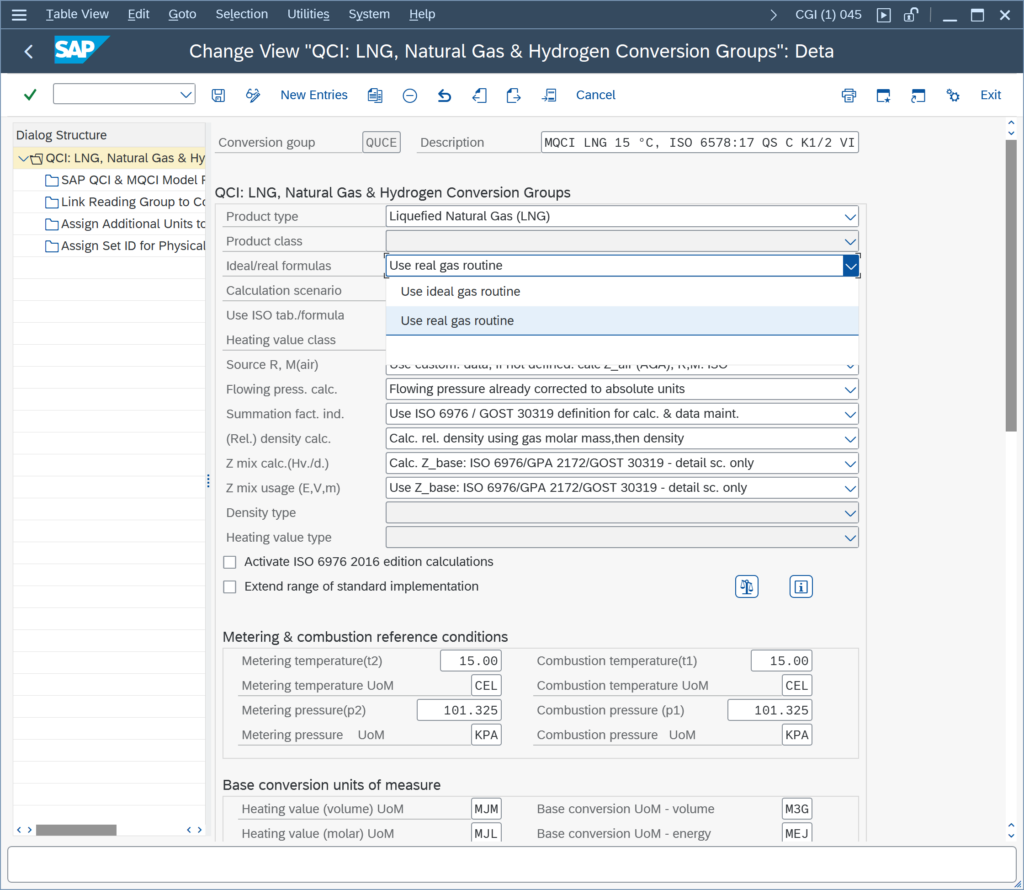Open the Selection menu
The image size is (1024, 890).
pos(242,14)
